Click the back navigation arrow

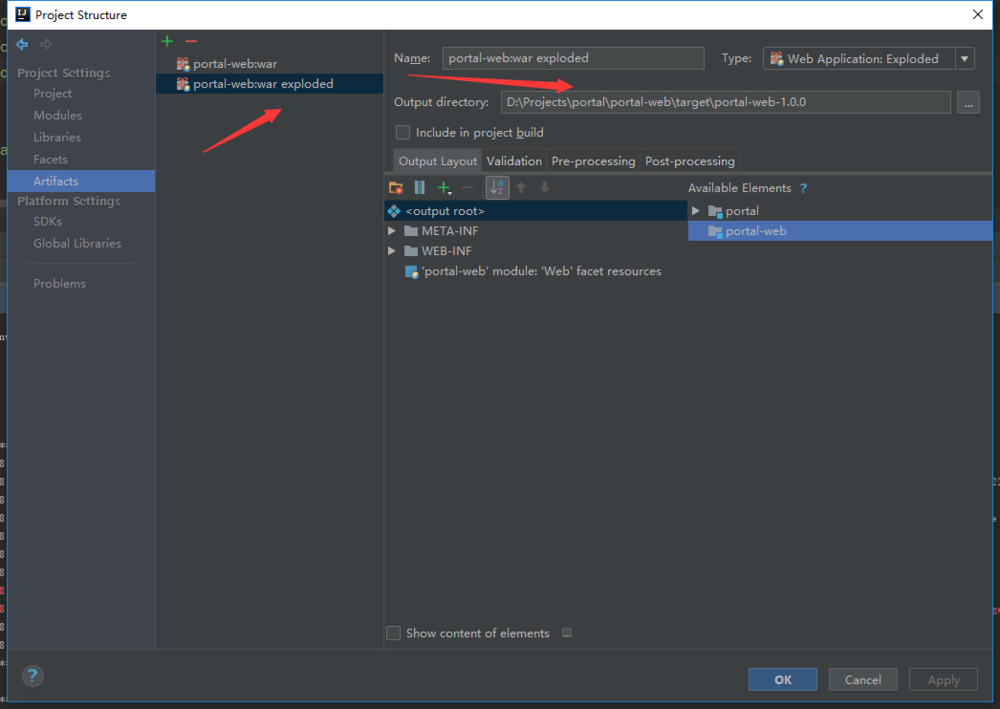[22, 44]
